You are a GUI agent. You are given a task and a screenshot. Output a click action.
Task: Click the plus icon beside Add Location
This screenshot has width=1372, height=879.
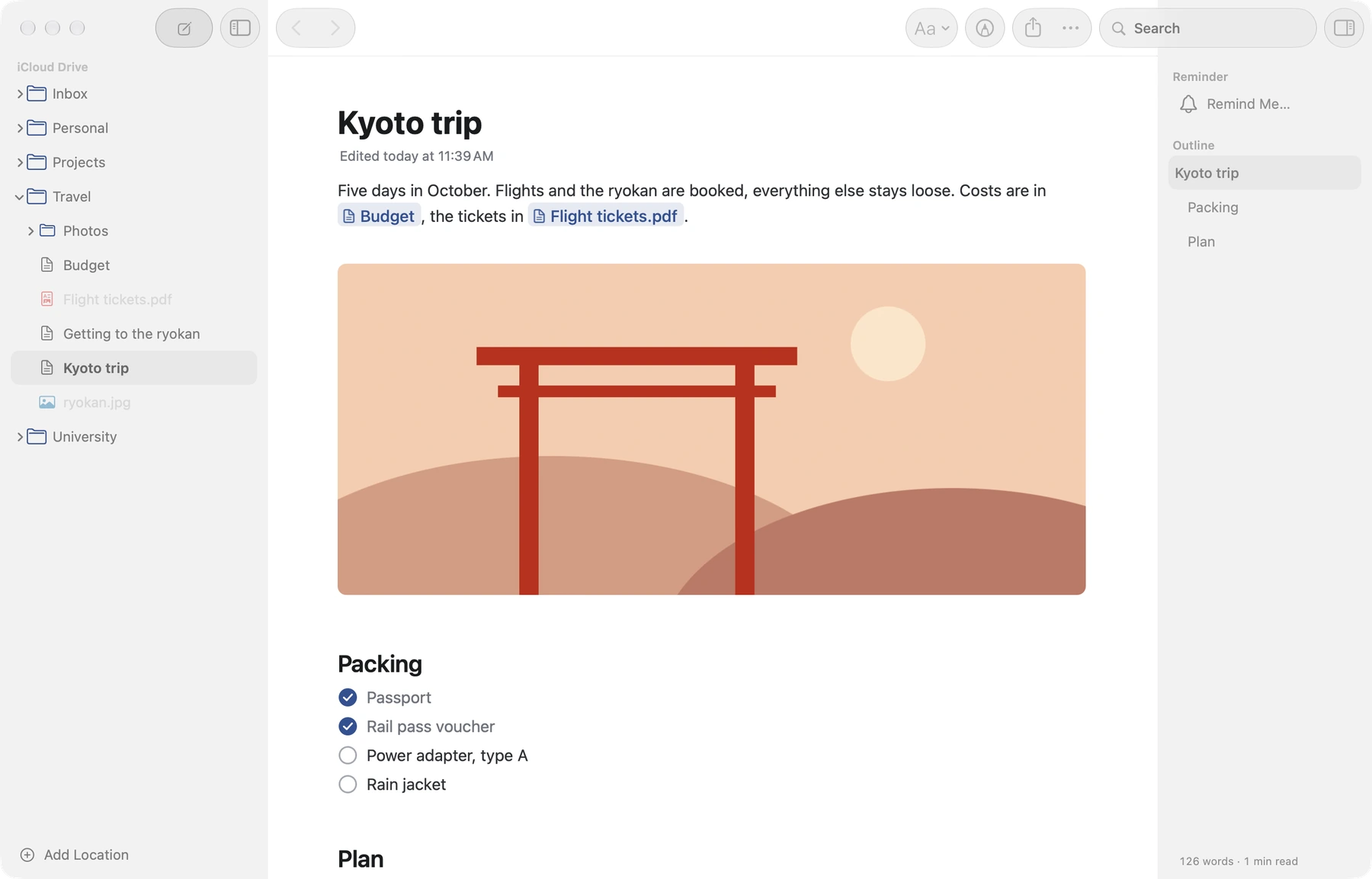coord(27,855)
